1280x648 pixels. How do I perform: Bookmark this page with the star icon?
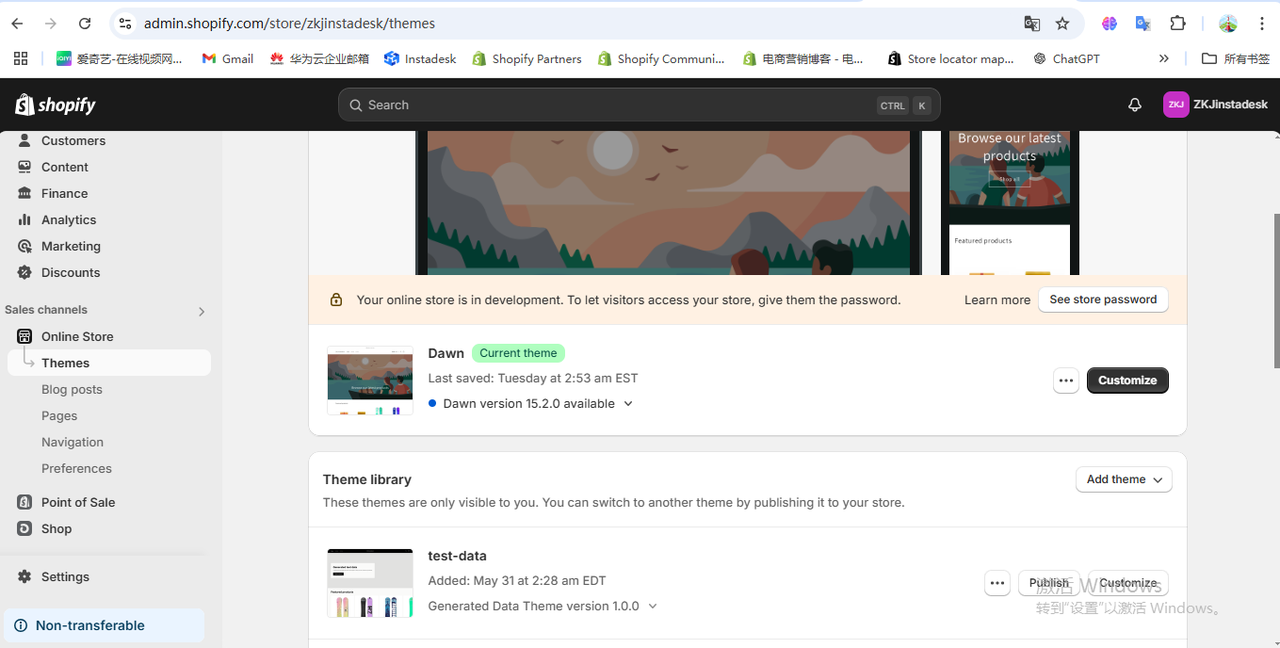click(1062, 23)
